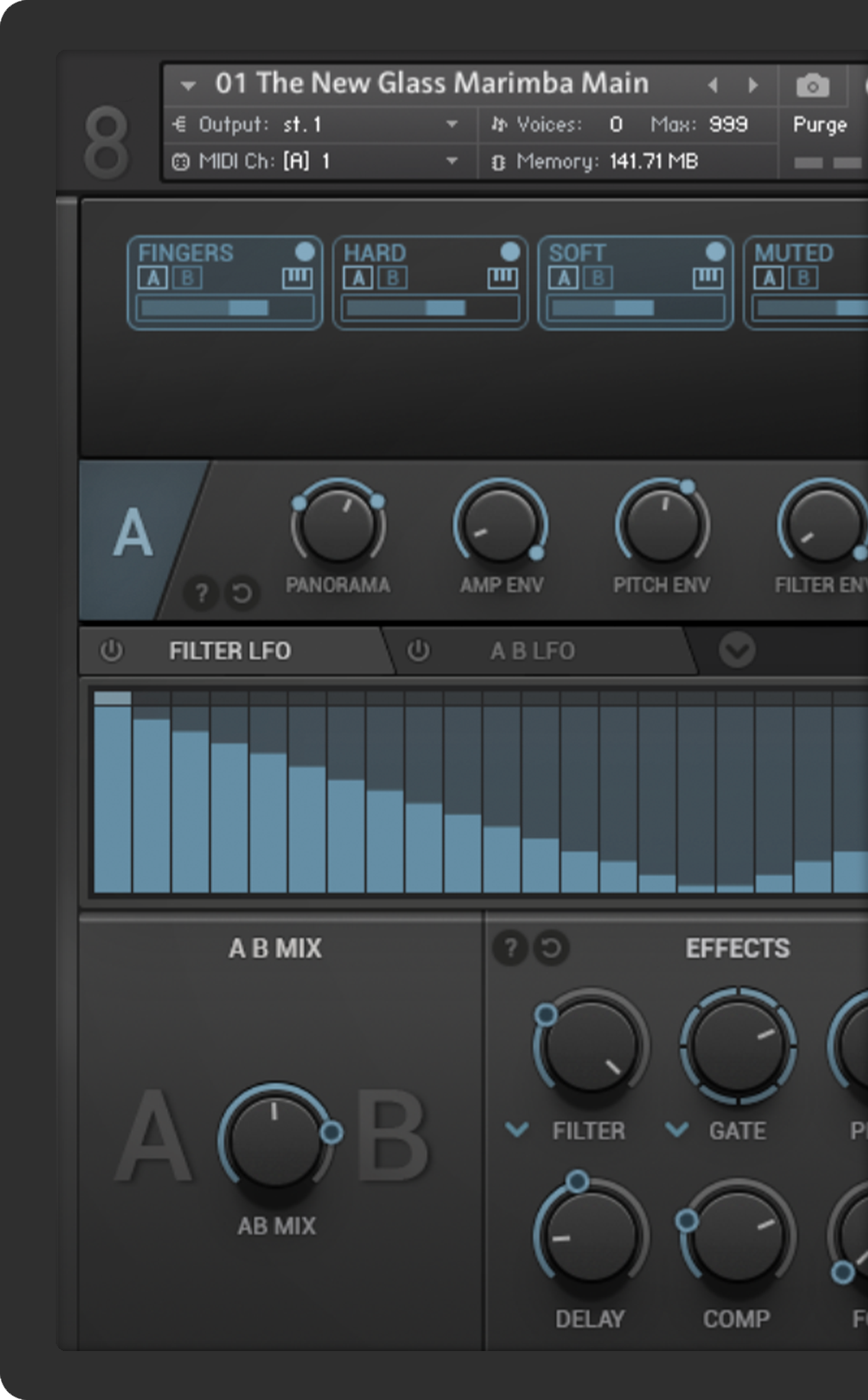Click the Memory icon in the header
Viewport: 868px width, 1400px height.
point(498,162)
